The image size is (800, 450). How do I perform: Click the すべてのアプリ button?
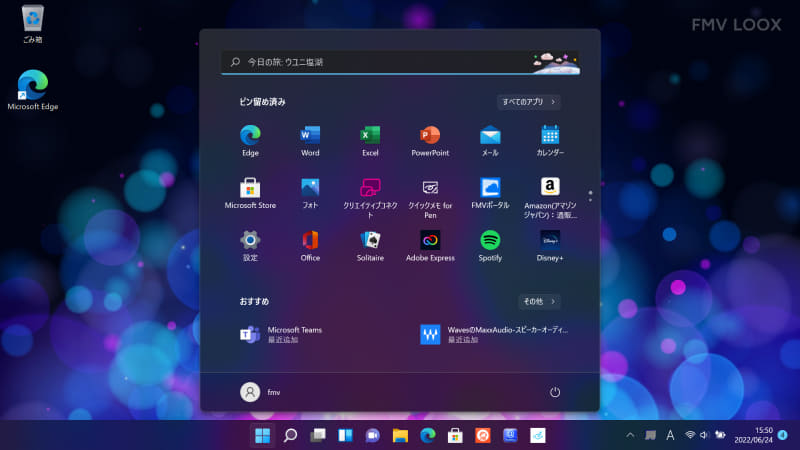point(529,102)
